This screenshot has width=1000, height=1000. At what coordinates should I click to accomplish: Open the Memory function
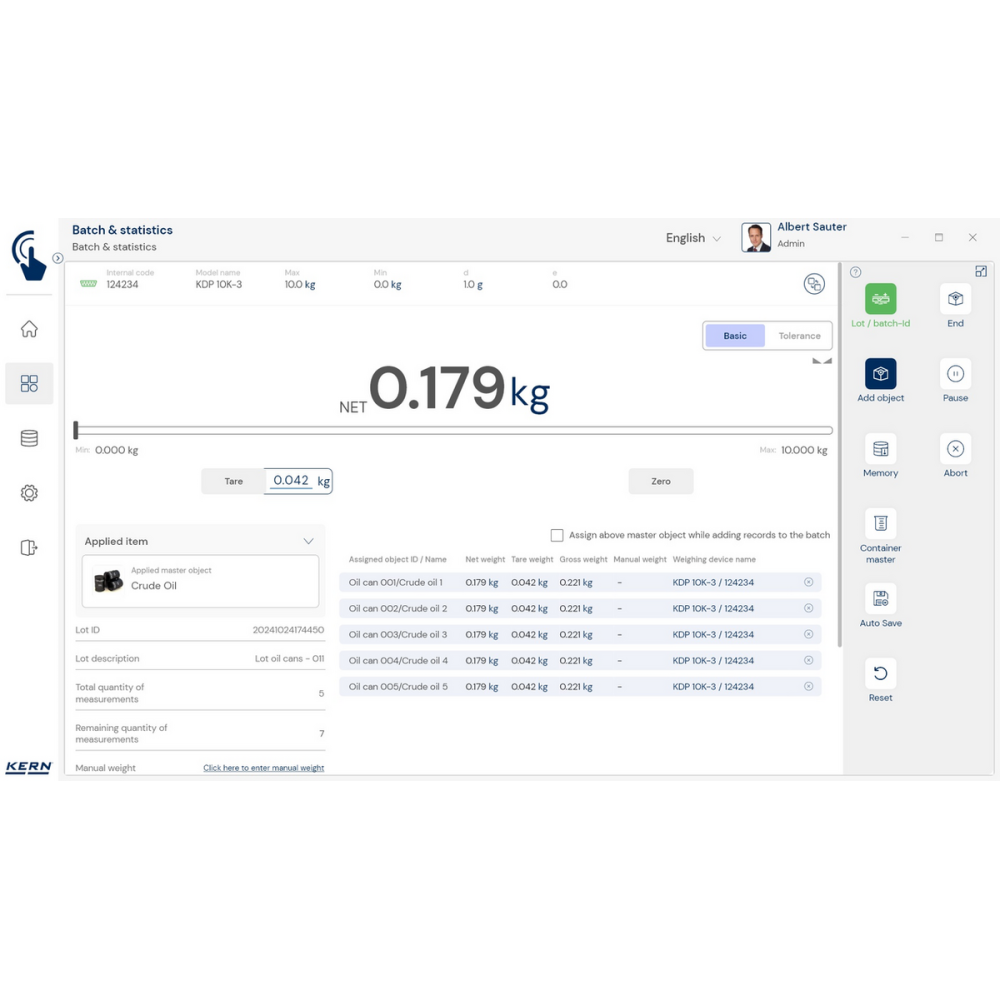point(880,449)
